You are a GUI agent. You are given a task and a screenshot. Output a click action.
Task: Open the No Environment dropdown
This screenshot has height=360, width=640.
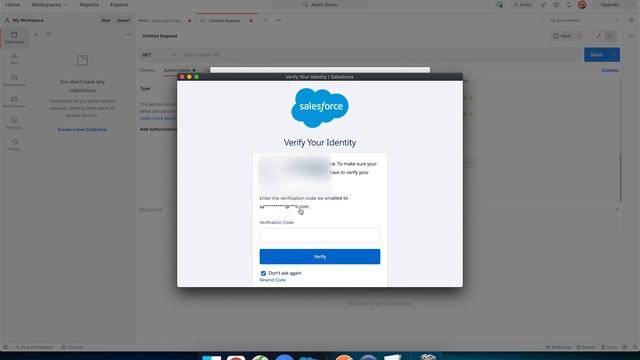(584, 20)
